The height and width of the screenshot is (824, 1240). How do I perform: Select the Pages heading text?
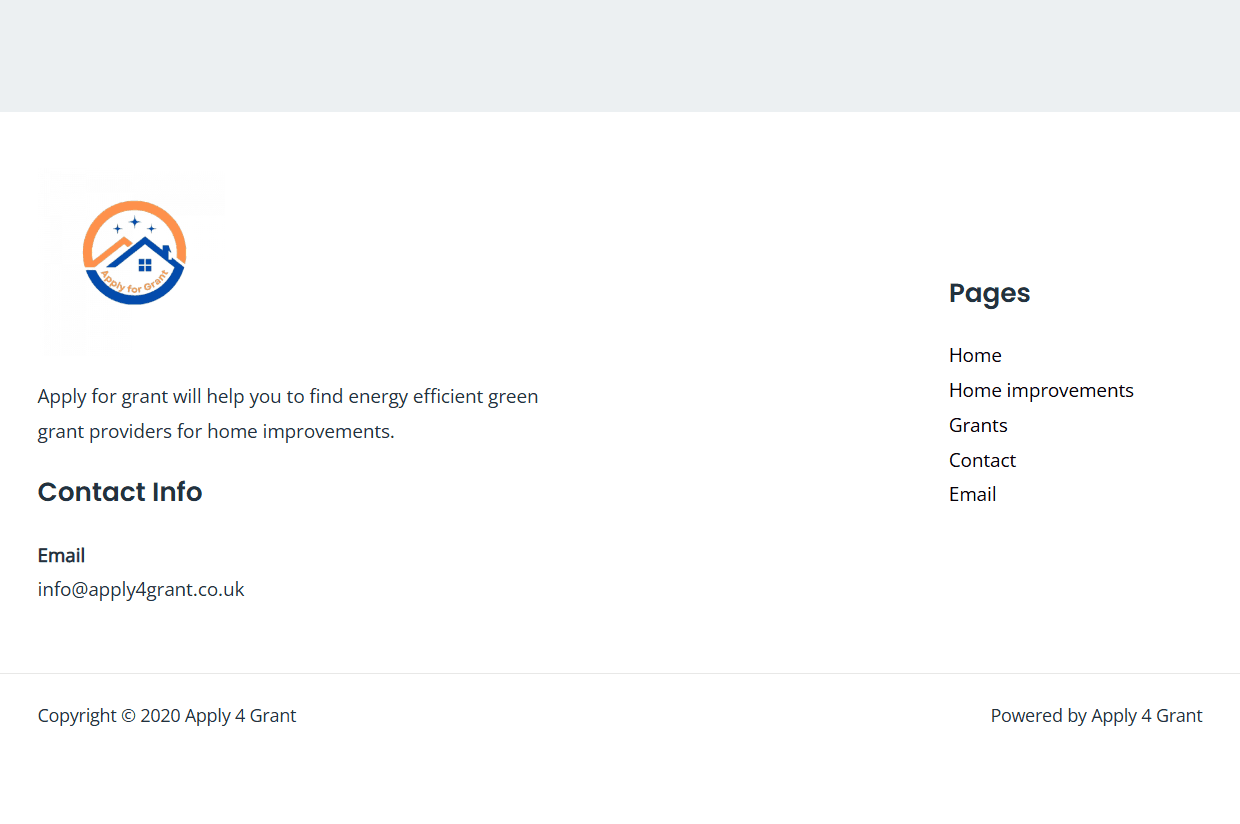click(x=989, y=293)
